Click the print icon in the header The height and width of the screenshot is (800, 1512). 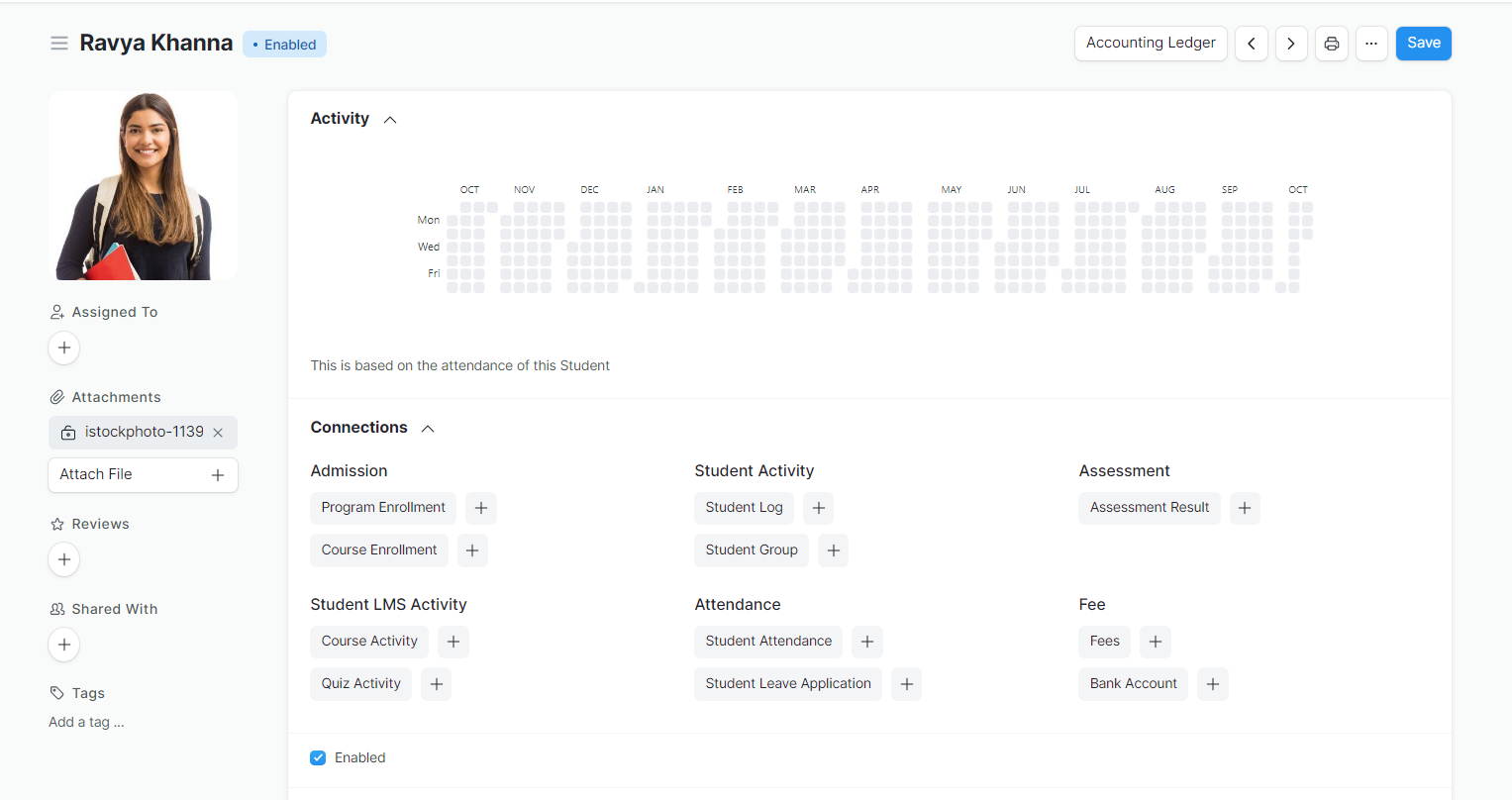click(x=1331, y=44)
